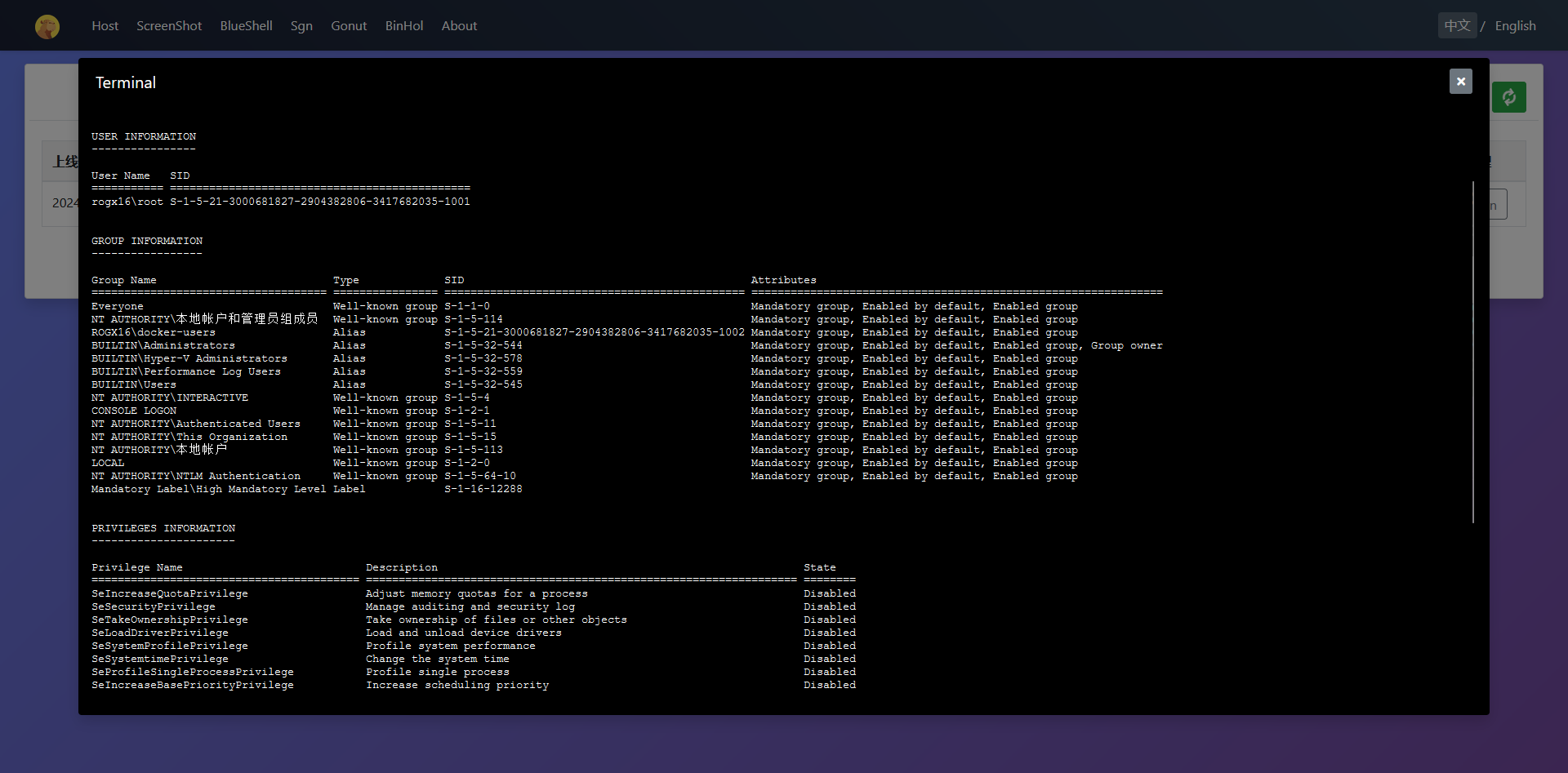
Task: Switch language to English
Action: tap(1515, 26)
